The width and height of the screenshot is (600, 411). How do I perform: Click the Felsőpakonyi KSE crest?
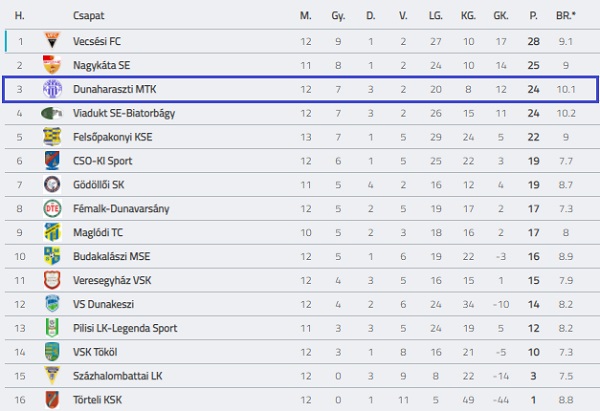tap(52, 137)
